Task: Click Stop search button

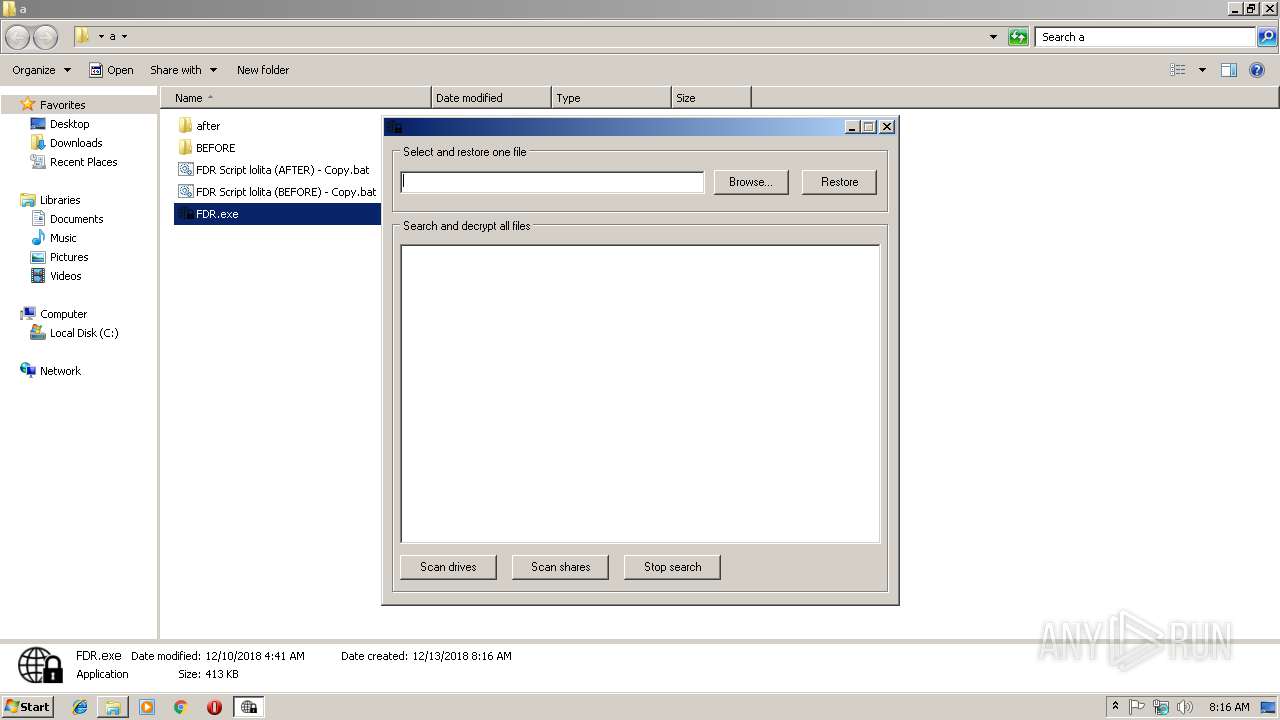Action: coord(672,567)
